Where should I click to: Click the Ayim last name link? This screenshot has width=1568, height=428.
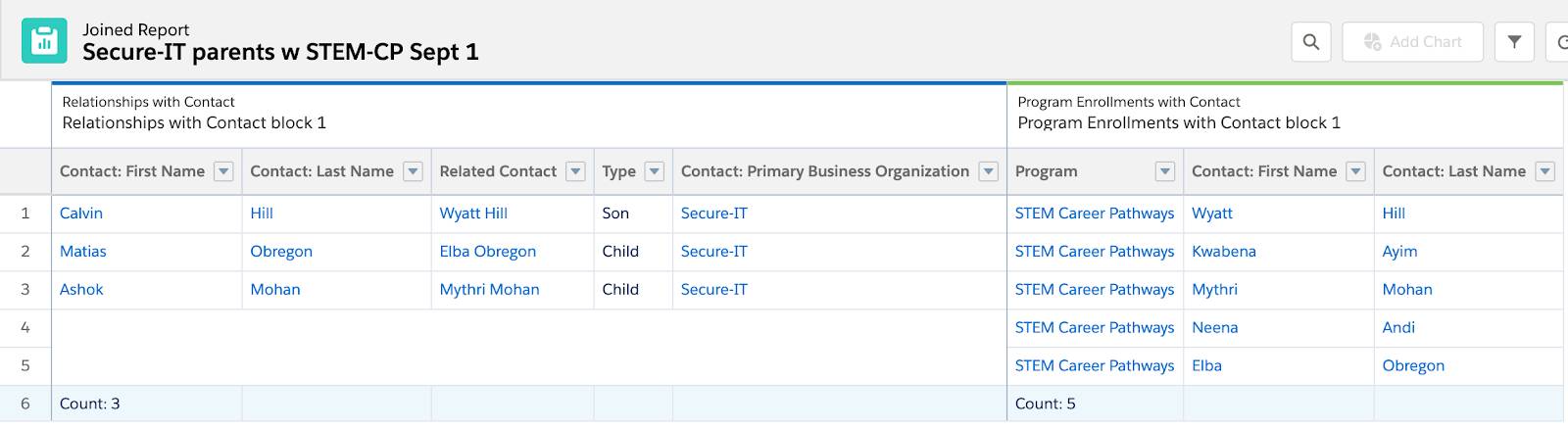[x=1399, y=252]
